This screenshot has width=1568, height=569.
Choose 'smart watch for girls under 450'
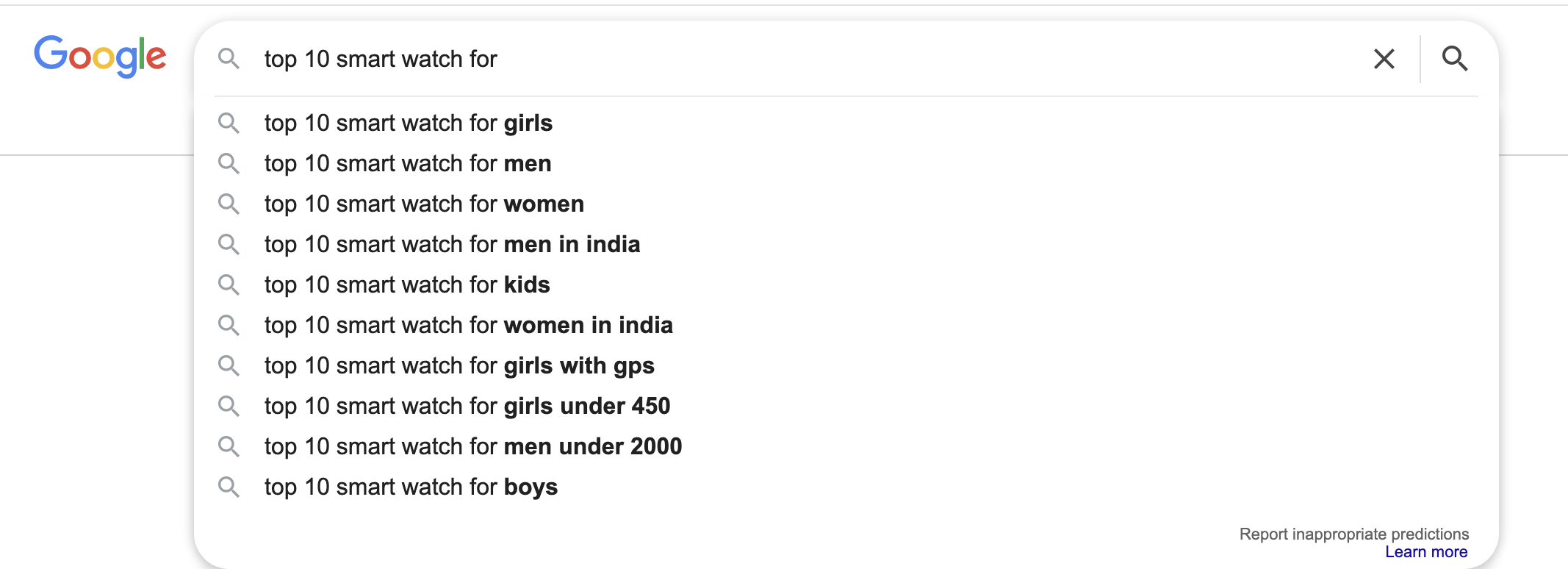click(467, 406)
